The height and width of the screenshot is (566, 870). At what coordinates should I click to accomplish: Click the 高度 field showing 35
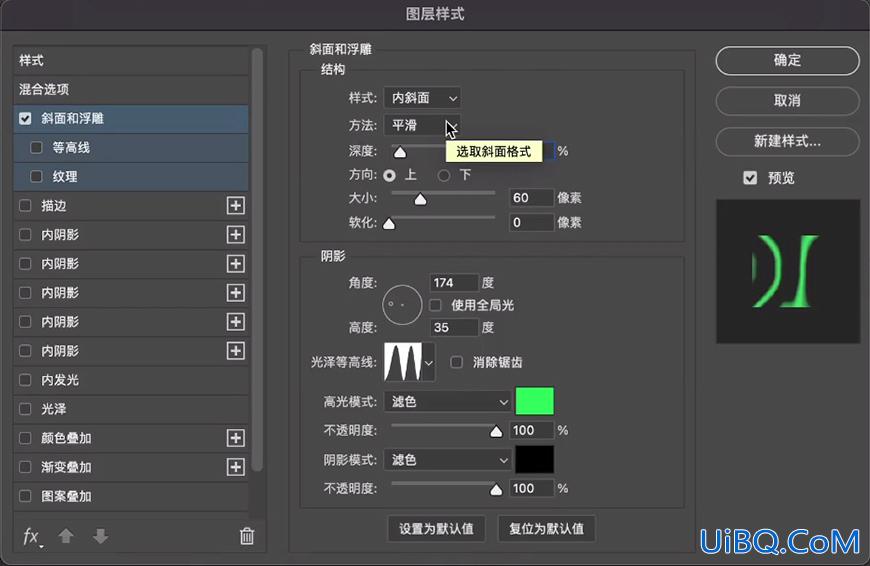(x=453, y=327)
